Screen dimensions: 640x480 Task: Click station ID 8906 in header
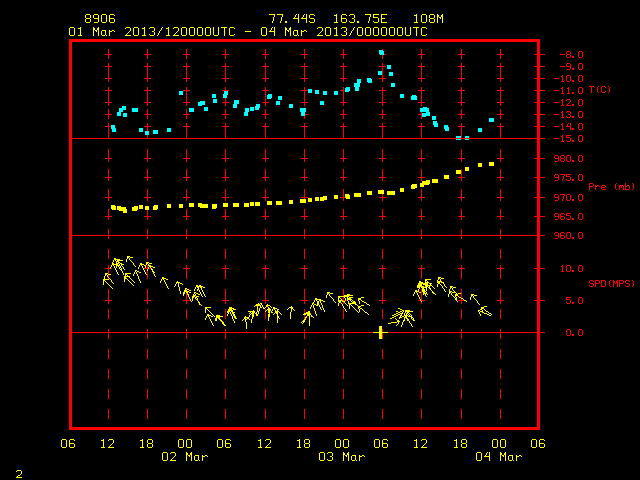pos(100,19)
